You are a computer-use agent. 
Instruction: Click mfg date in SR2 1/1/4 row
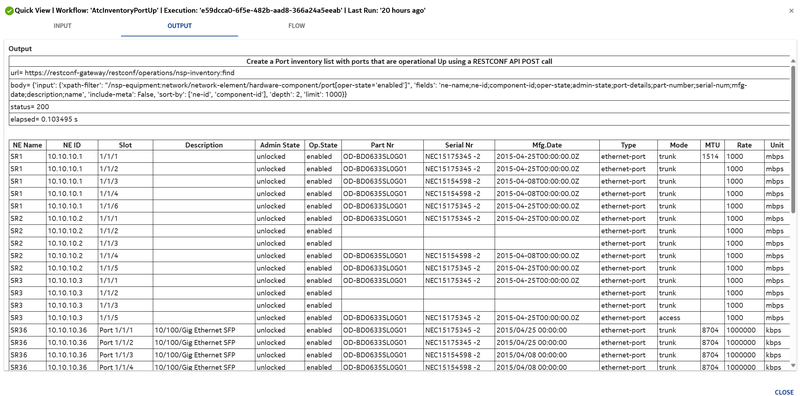538,256
